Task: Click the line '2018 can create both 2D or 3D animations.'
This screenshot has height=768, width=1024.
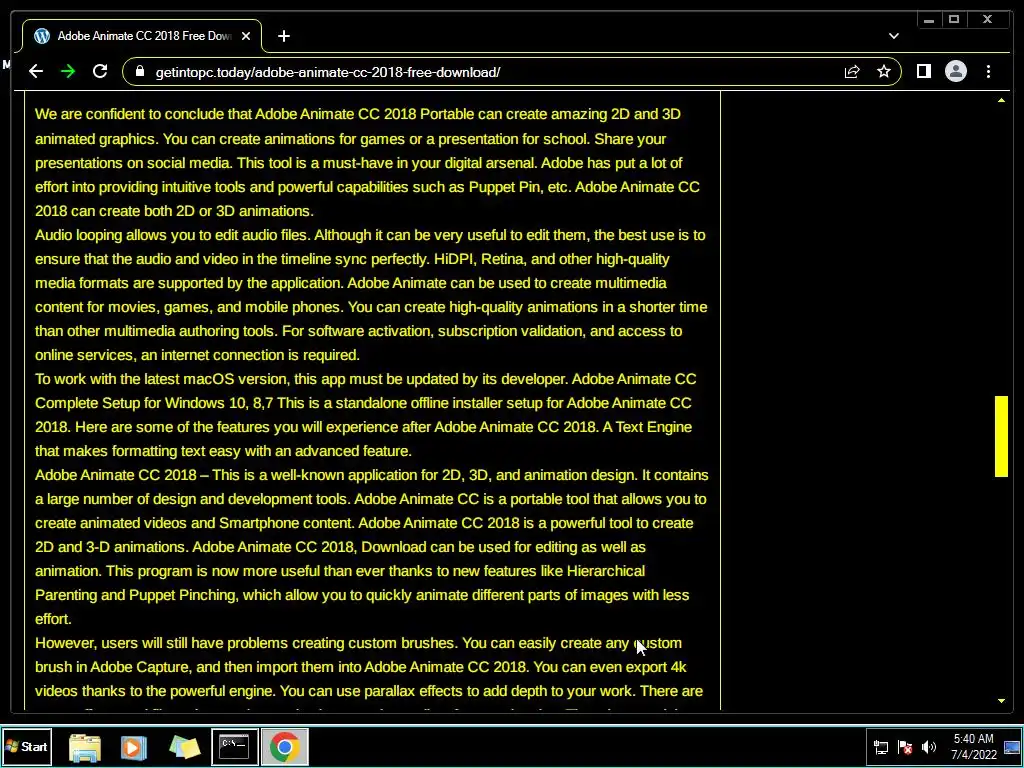Action: click(x=174, y=211)
